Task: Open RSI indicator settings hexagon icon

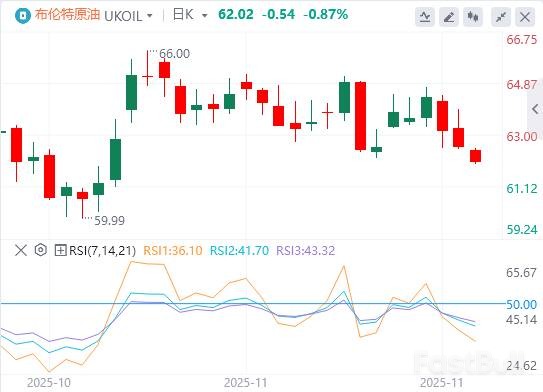Action: coord(41,250)
